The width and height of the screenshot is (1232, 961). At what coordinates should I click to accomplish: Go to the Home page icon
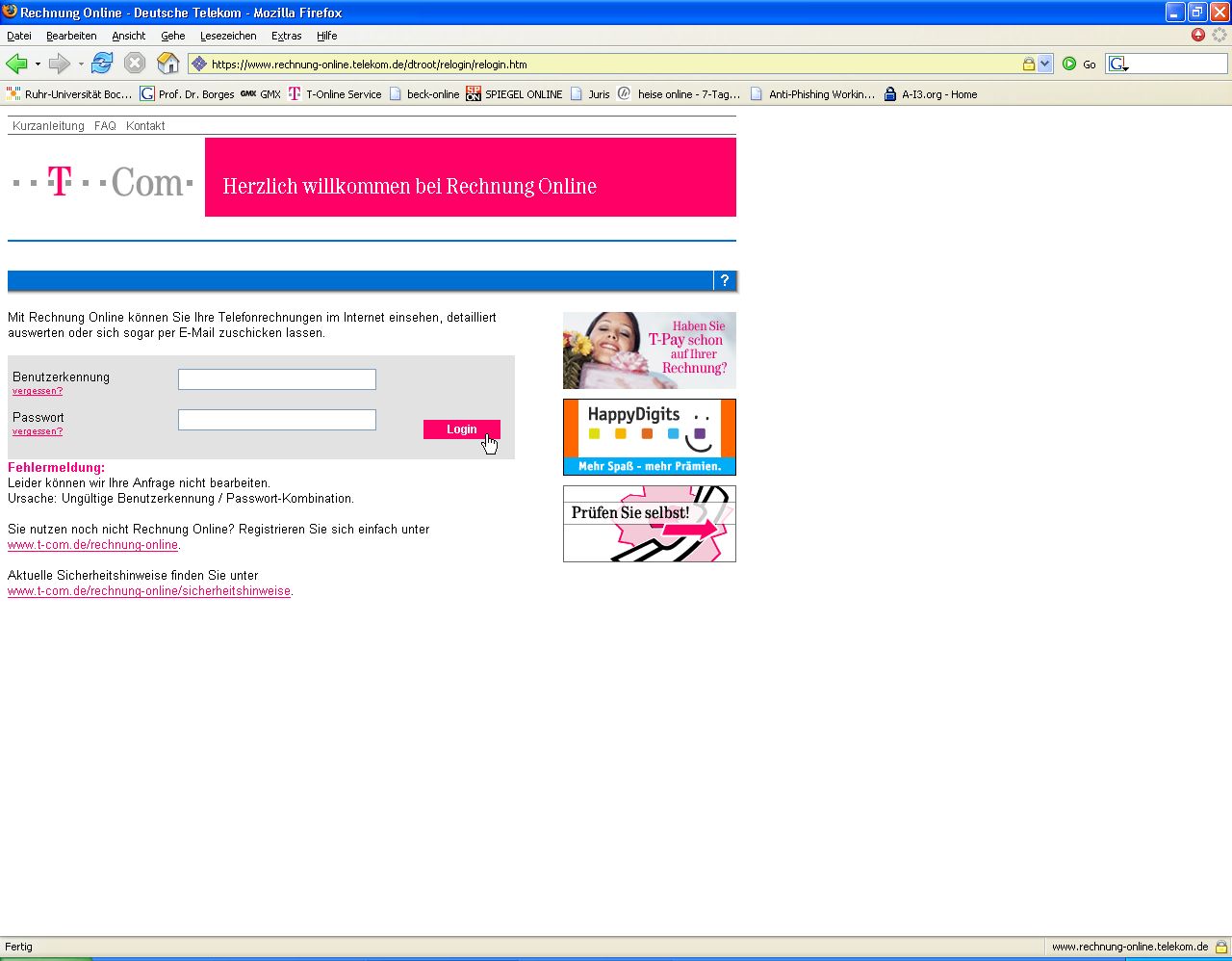(x=168, y=64)
